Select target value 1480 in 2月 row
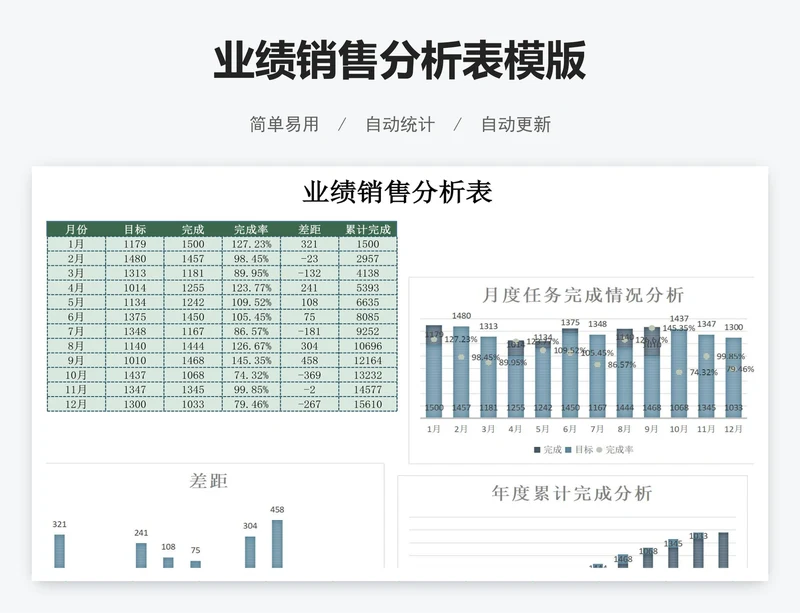Viewport: 800px width, 613px height. click(x=135, y=259)
